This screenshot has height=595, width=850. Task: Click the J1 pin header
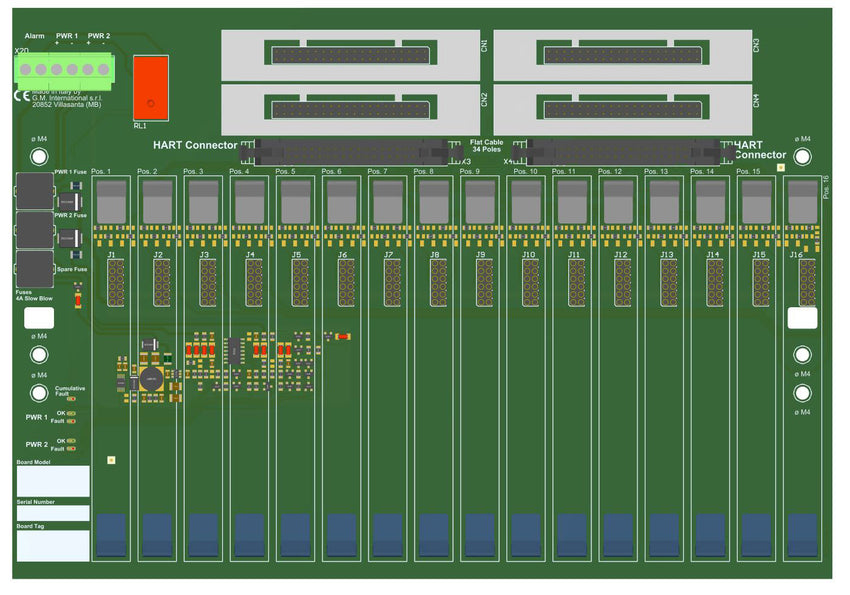tap(116, 282)
